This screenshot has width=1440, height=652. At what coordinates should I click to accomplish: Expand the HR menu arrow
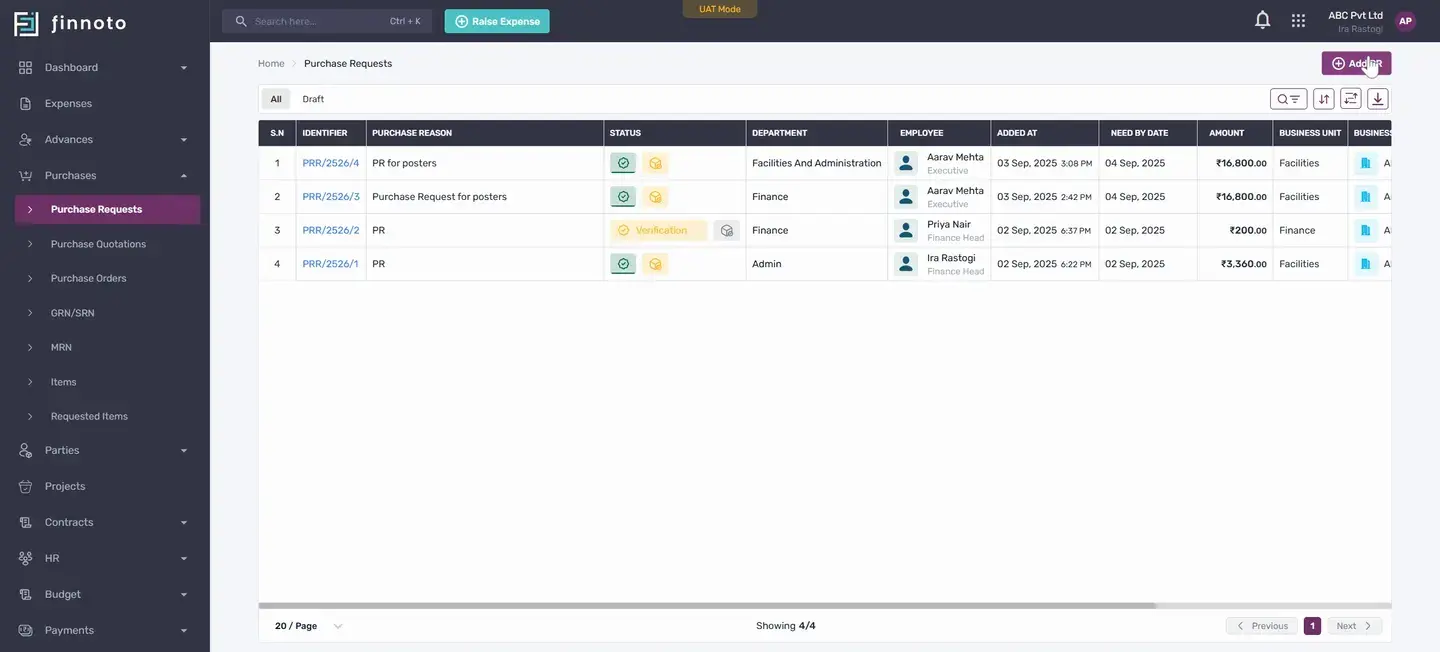[x=183, y=559]
